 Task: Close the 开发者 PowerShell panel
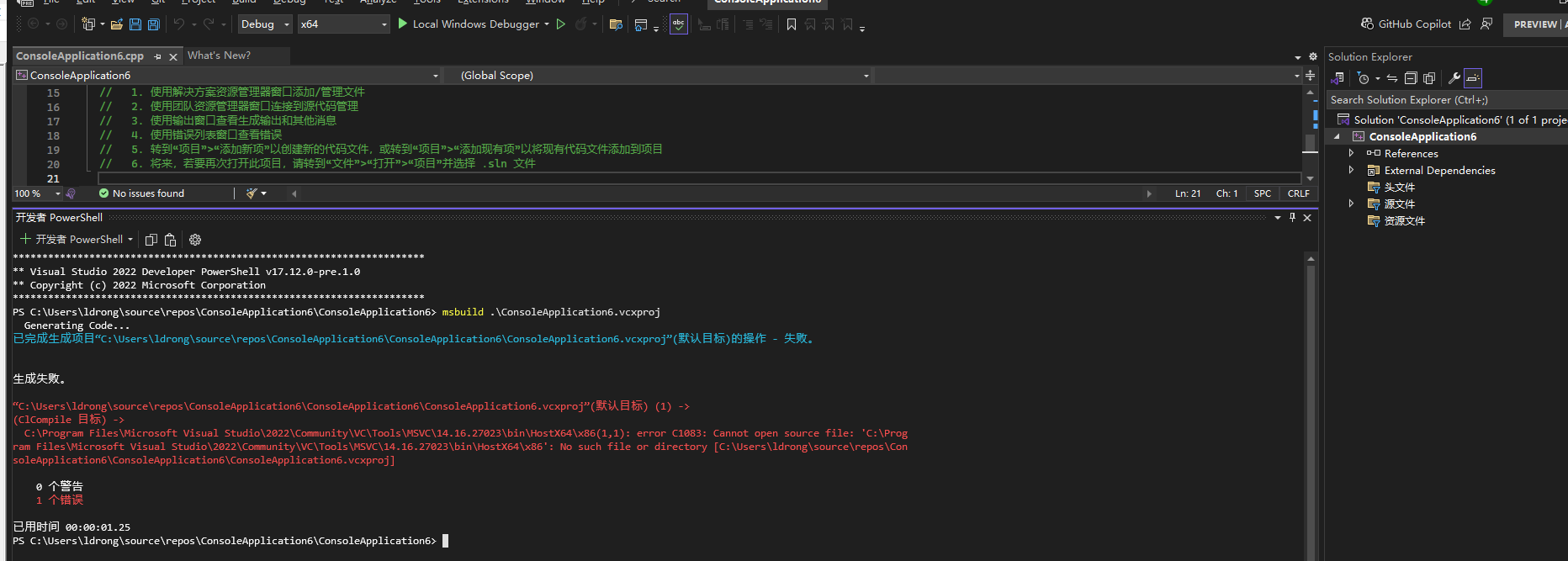tap(1307, 218)
